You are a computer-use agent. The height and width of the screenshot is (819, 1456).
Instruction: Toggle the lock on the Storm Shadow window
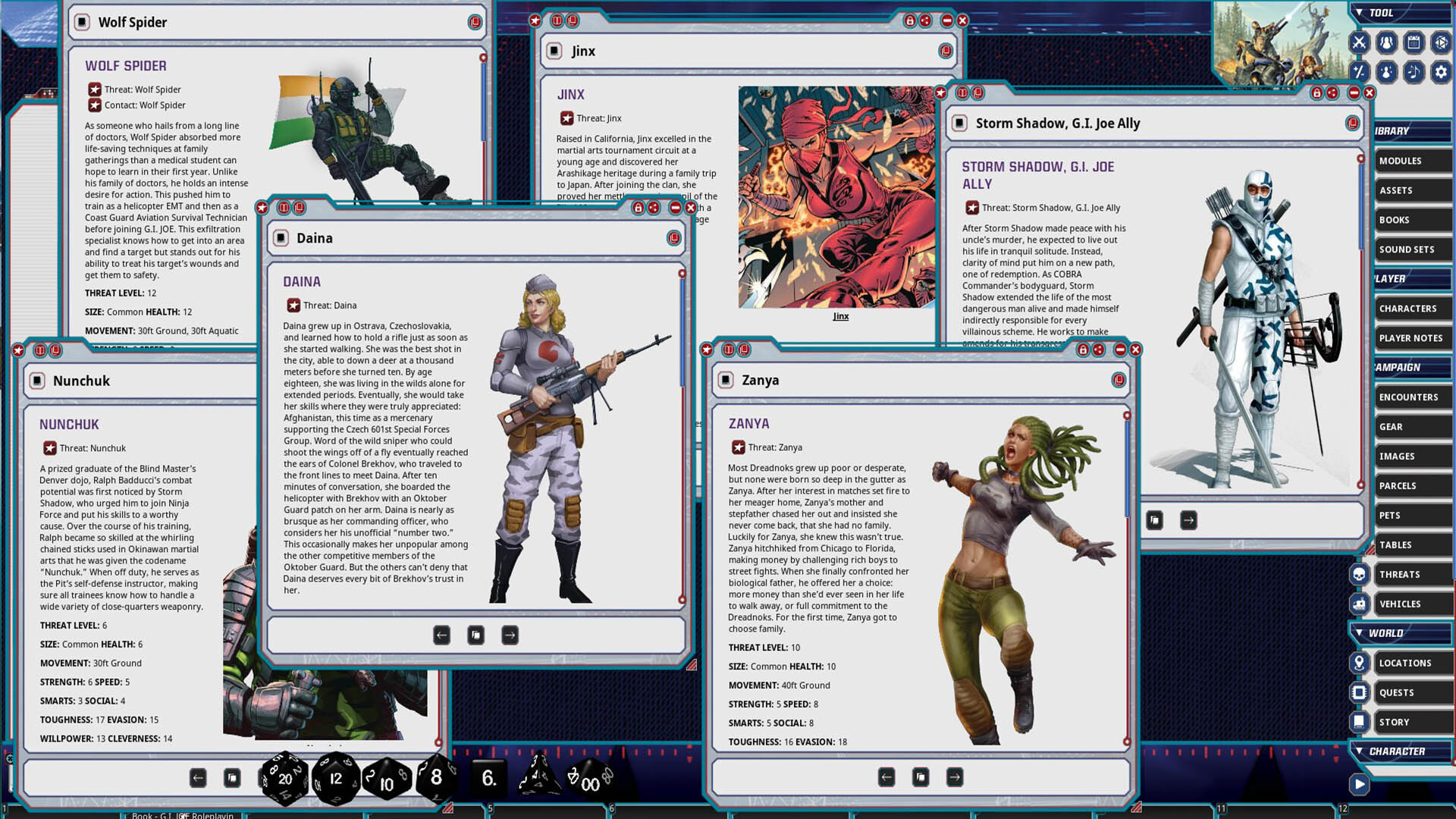tap(1316, 93)
